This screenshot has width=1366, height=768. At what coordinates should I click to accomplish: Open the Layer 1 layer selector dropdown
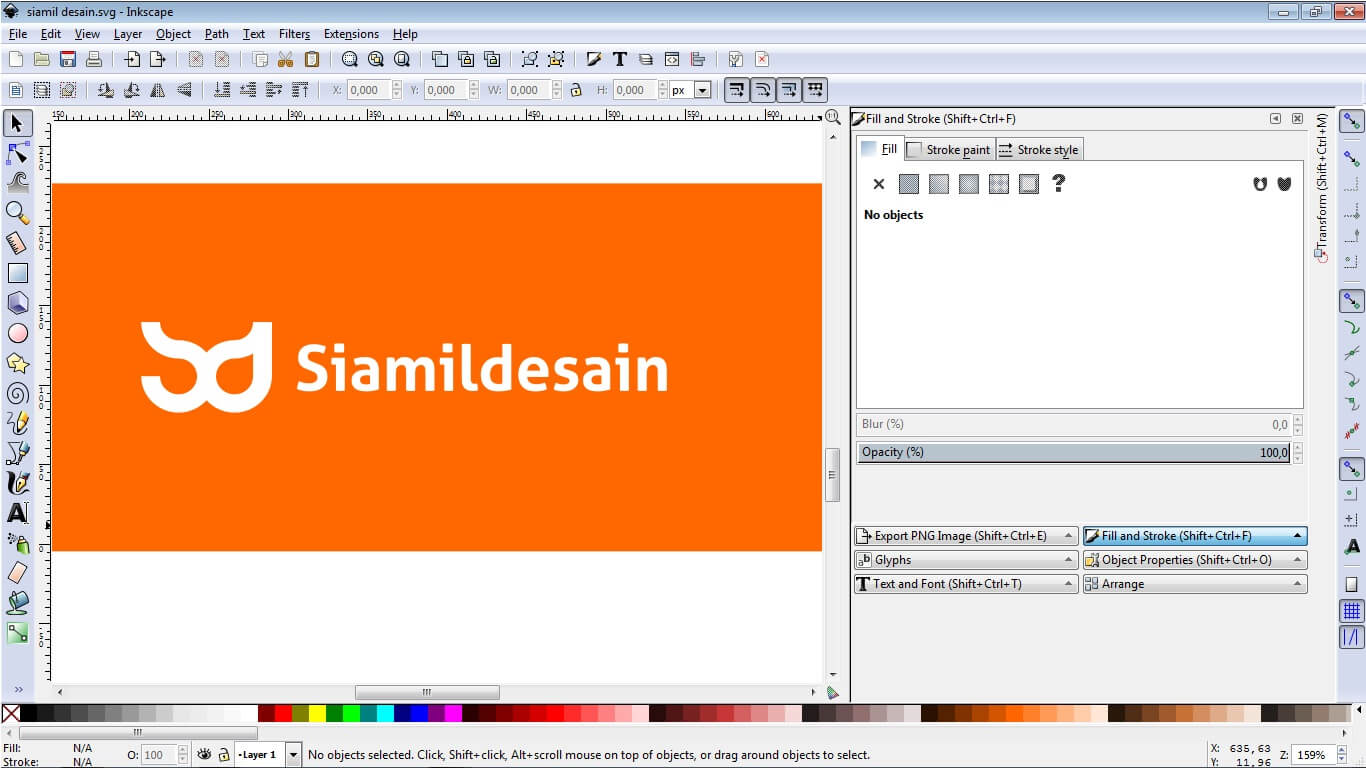tap(293, 755)
